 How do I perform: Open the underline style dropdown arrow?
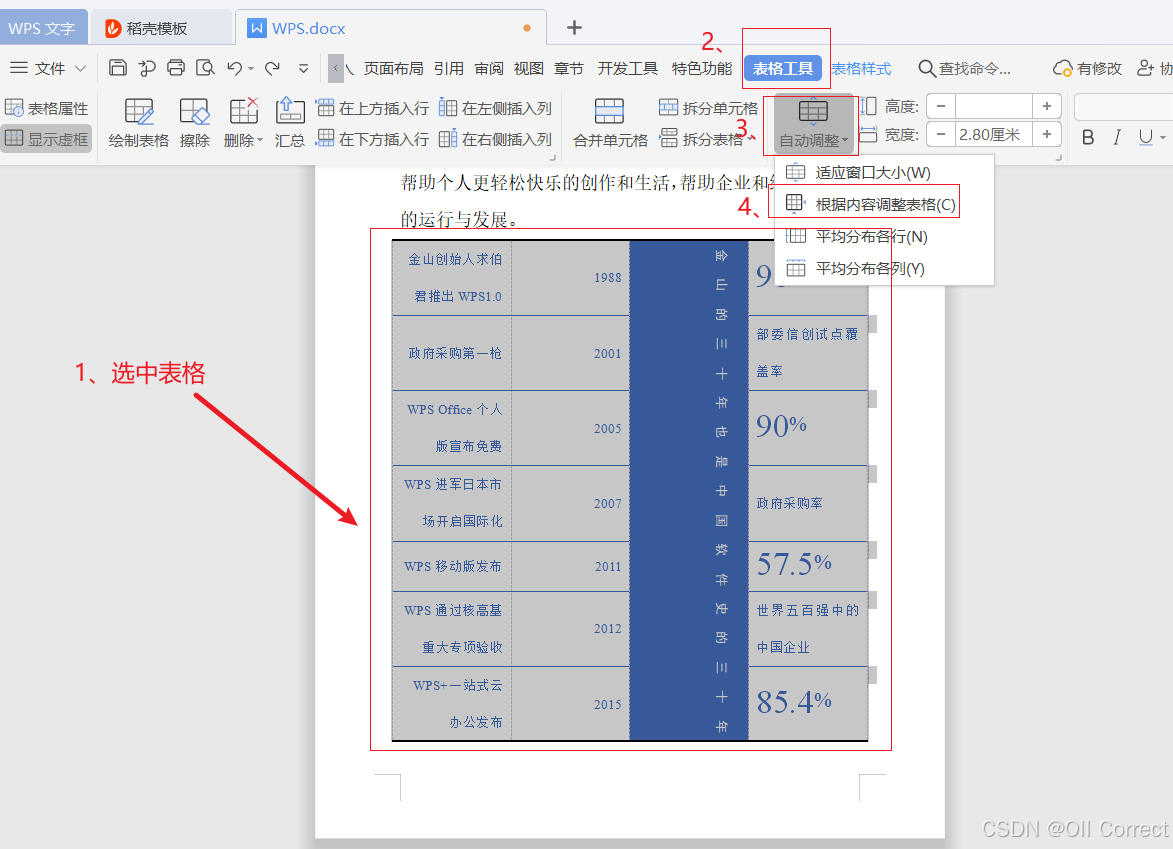1163,138
